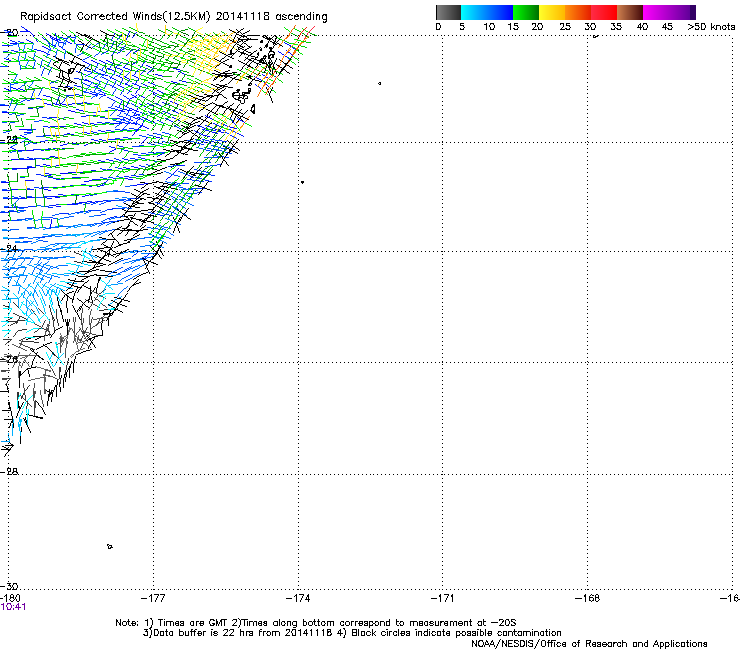Viewport: 740px width, 650px height.
Task: Click the legend label '35'
Action: point(616,27)
